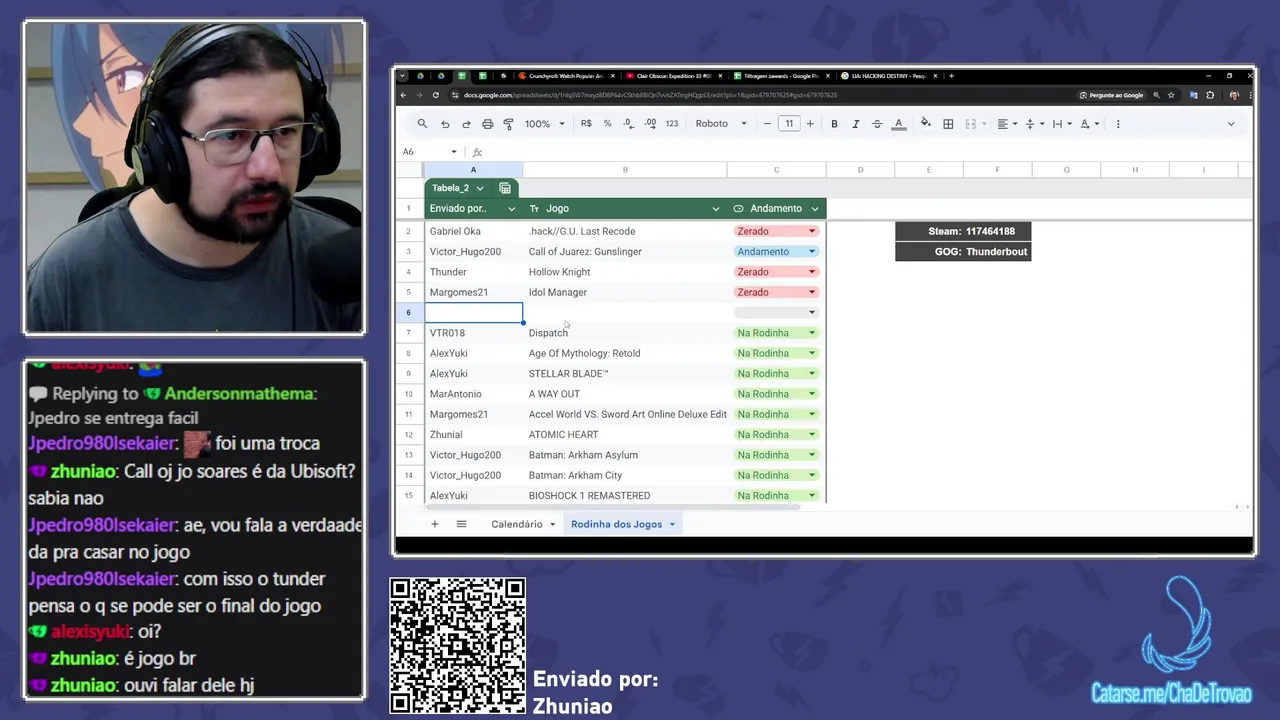Open the Jogo column dropdown
The image size is (1280, 720).
(x=715, y=209)
